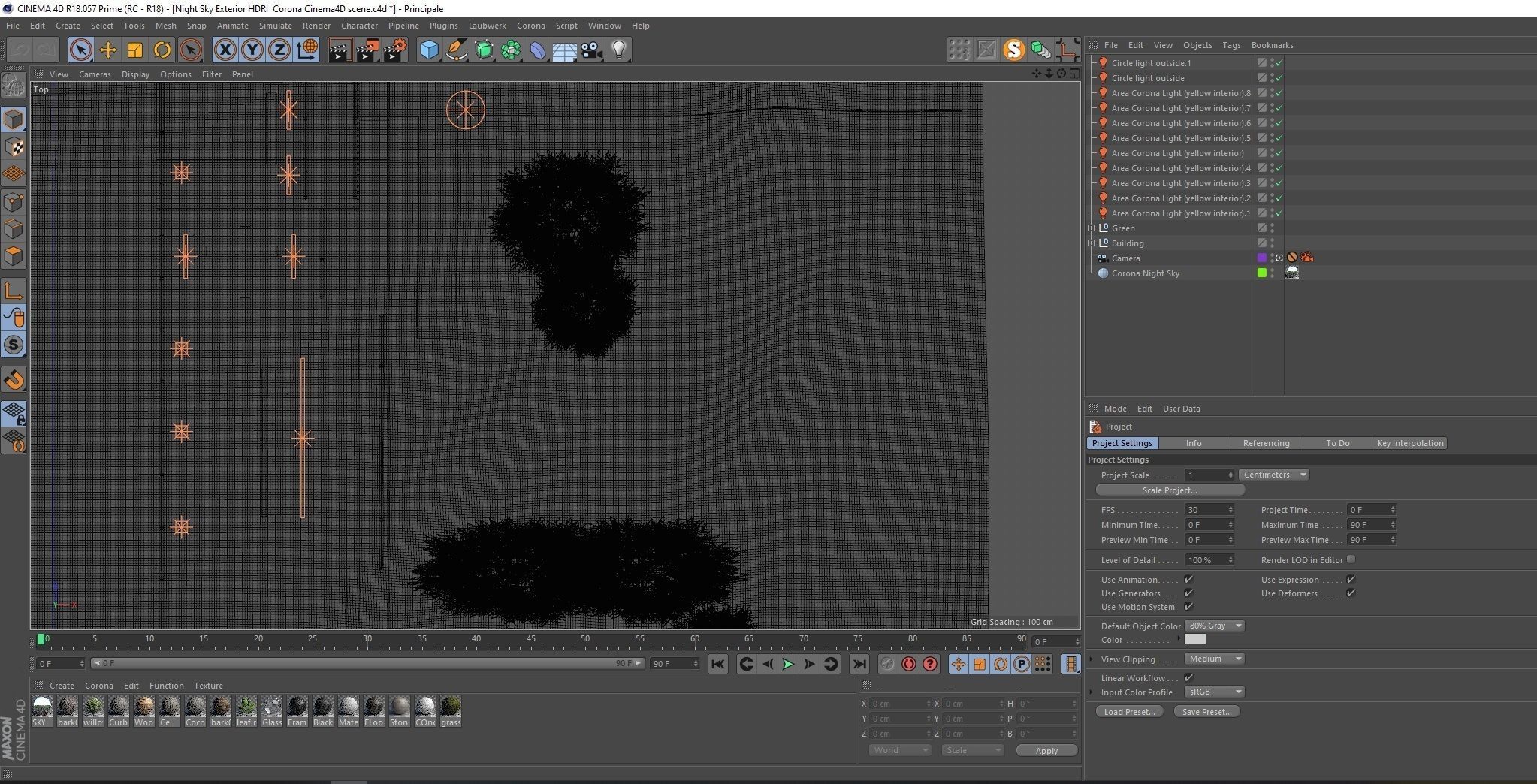This screenshot has width=1537, height=784.
Task: Add a Cube primitive object
Action: [x=429, y=50]
